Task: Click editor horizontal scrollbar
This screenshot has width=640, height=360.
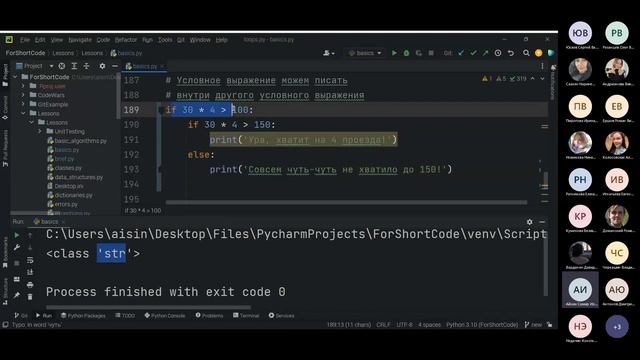Action: [x=346, y=202]
